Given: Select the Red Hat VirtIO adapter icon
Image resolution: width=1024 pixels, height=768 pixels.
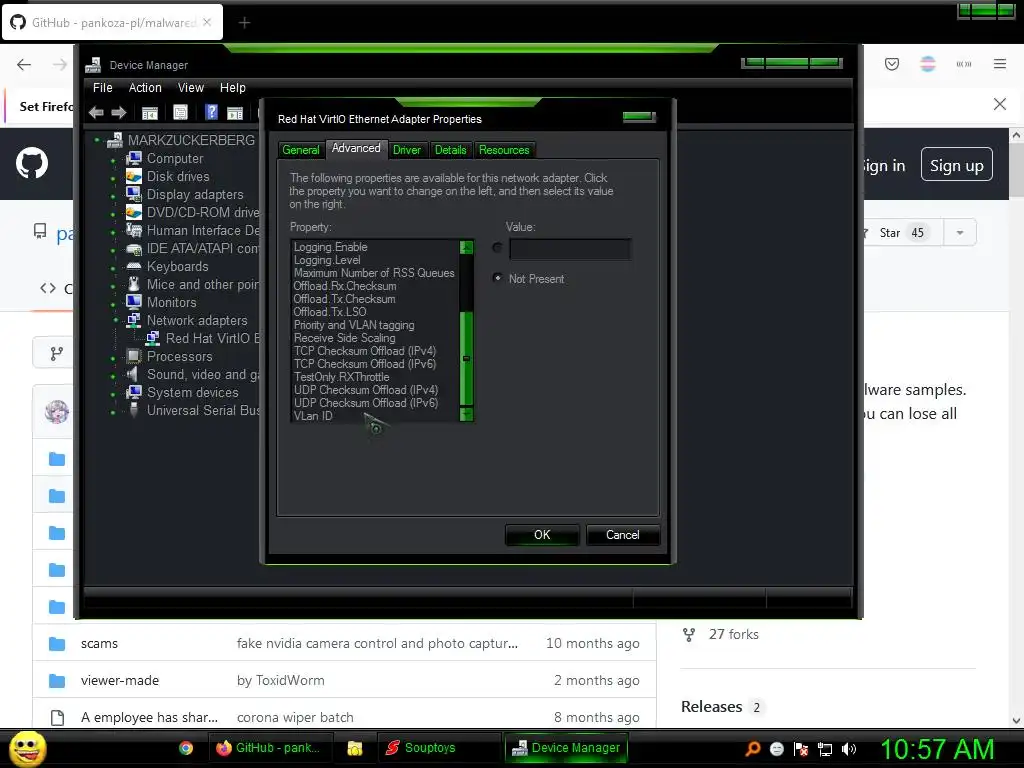Looking at the screenshot, I should tap(153, 338).
